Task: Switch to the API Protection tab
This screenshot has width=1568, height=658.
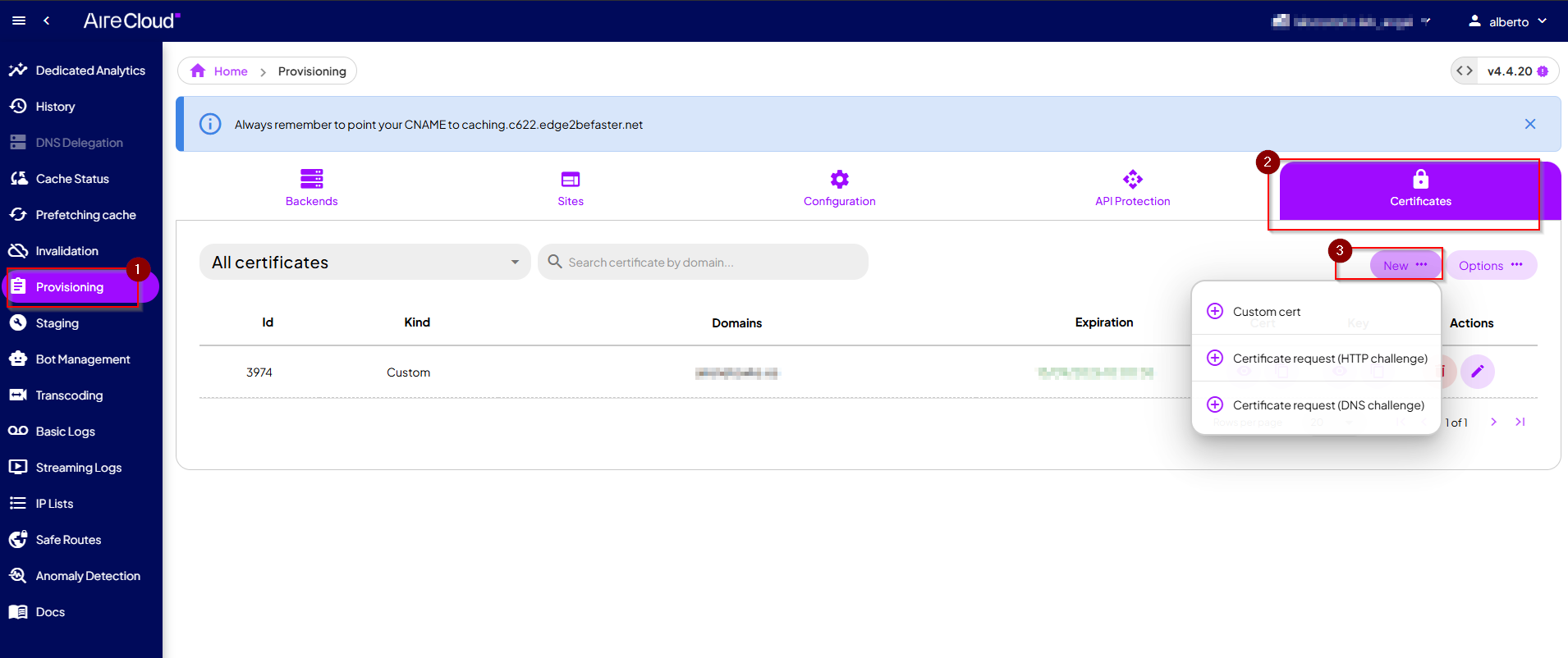Action: 1133,188
